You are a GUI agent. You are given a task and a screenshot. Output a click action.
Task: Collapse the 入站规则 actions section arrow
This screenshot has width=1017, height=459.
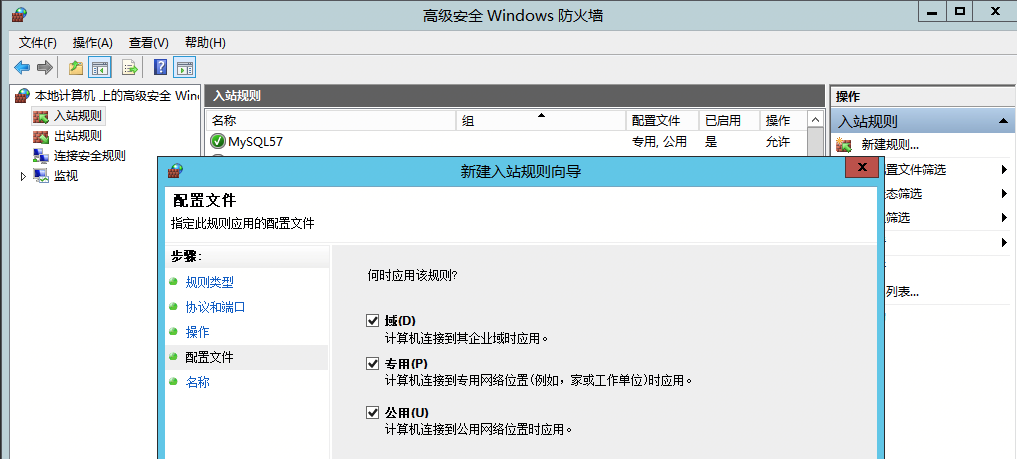pos(1003,121)
